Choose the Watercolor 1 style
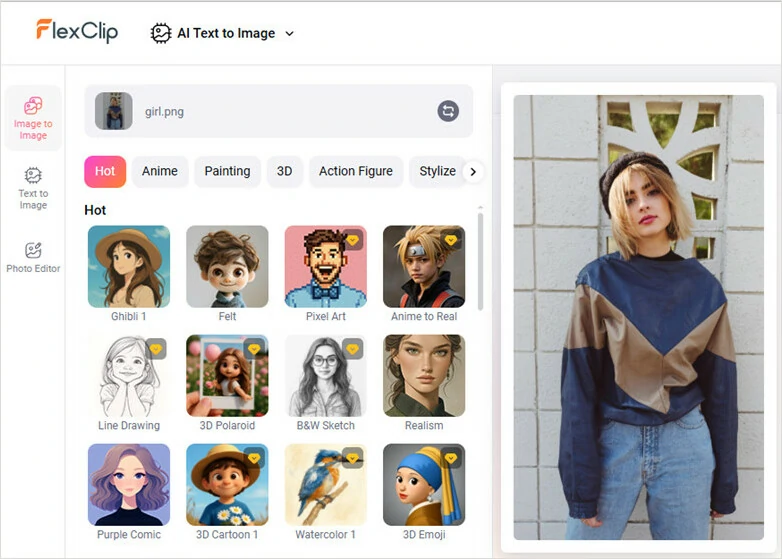The height and width of the screenshot is (559, 782). tap(325, 485)
